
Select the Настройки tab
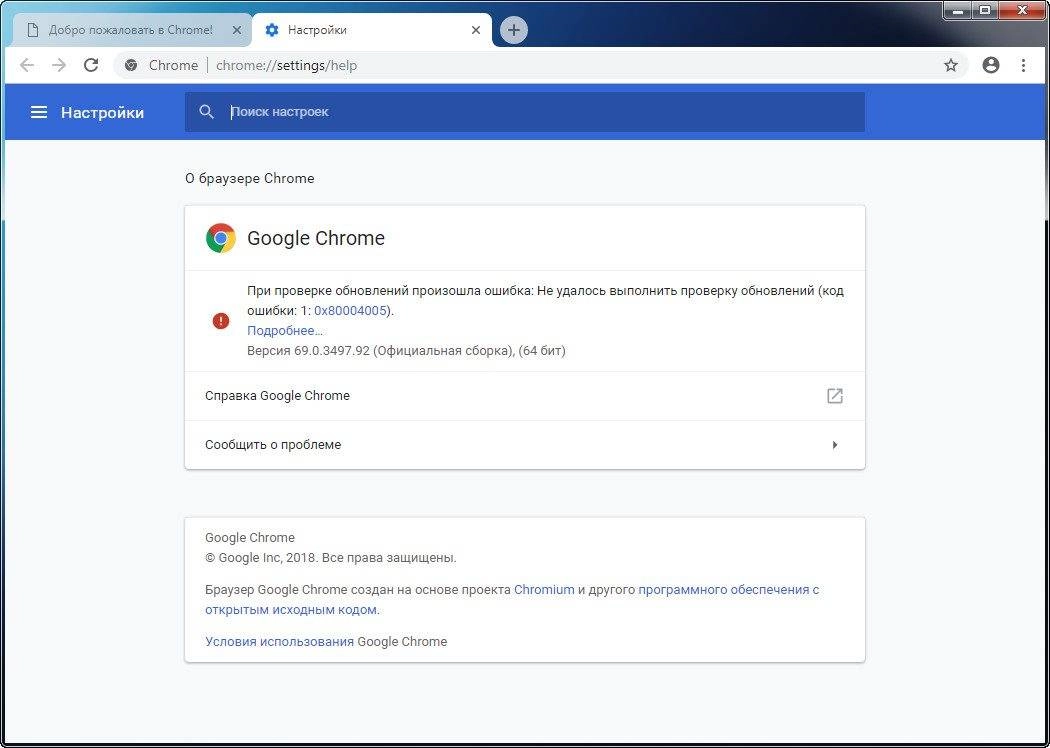372,30
